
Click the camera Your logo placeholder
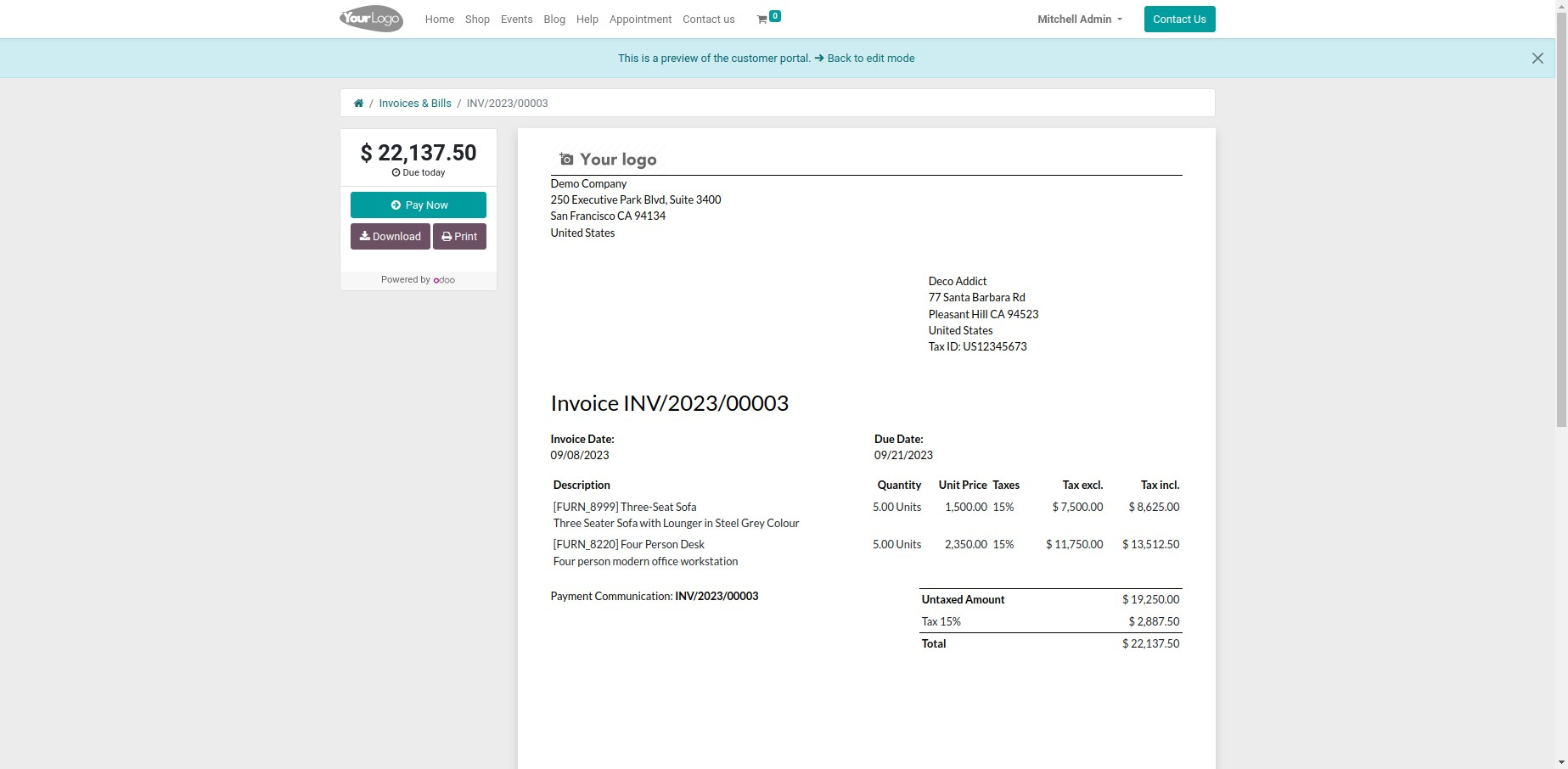(608, 160)
